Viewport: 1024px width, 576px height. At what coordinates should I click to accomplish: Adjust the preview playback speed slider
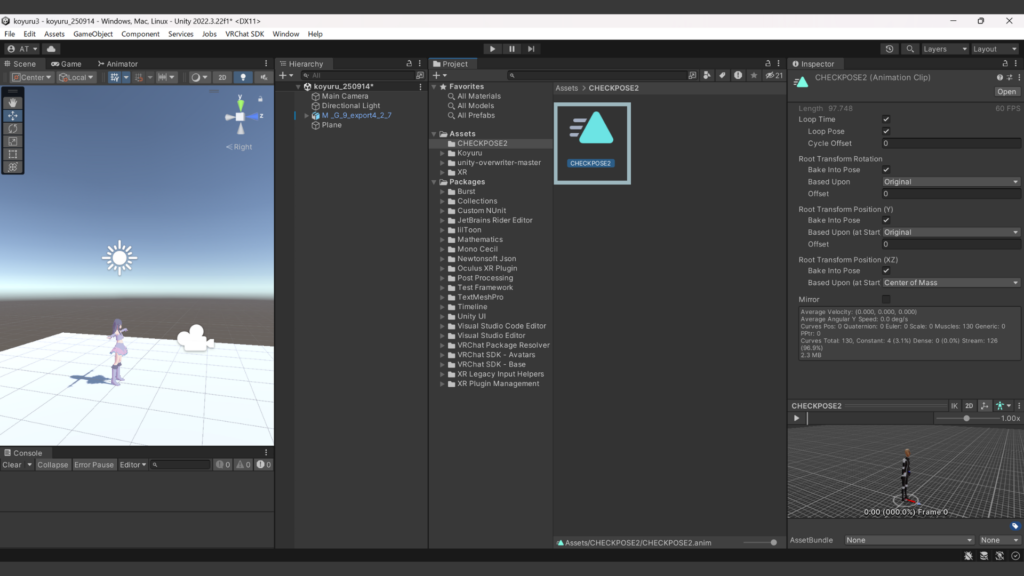click(x=966, y=418)
